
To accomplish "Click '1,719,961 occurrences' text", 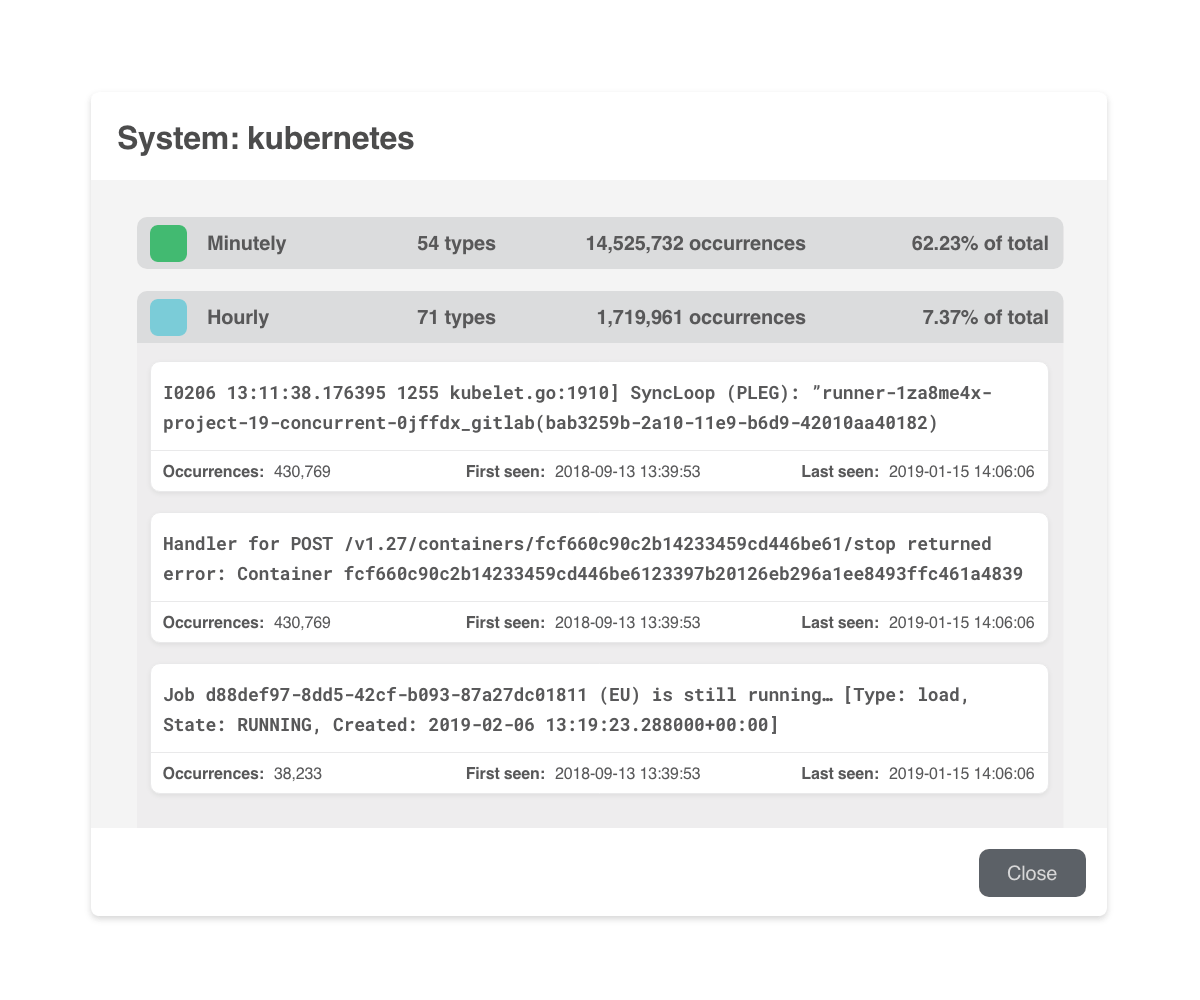I will (701, 317).
